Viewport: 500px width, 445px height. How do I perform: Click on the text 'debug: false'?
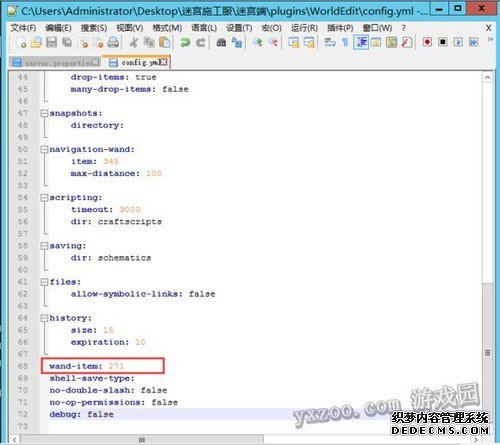81,414
